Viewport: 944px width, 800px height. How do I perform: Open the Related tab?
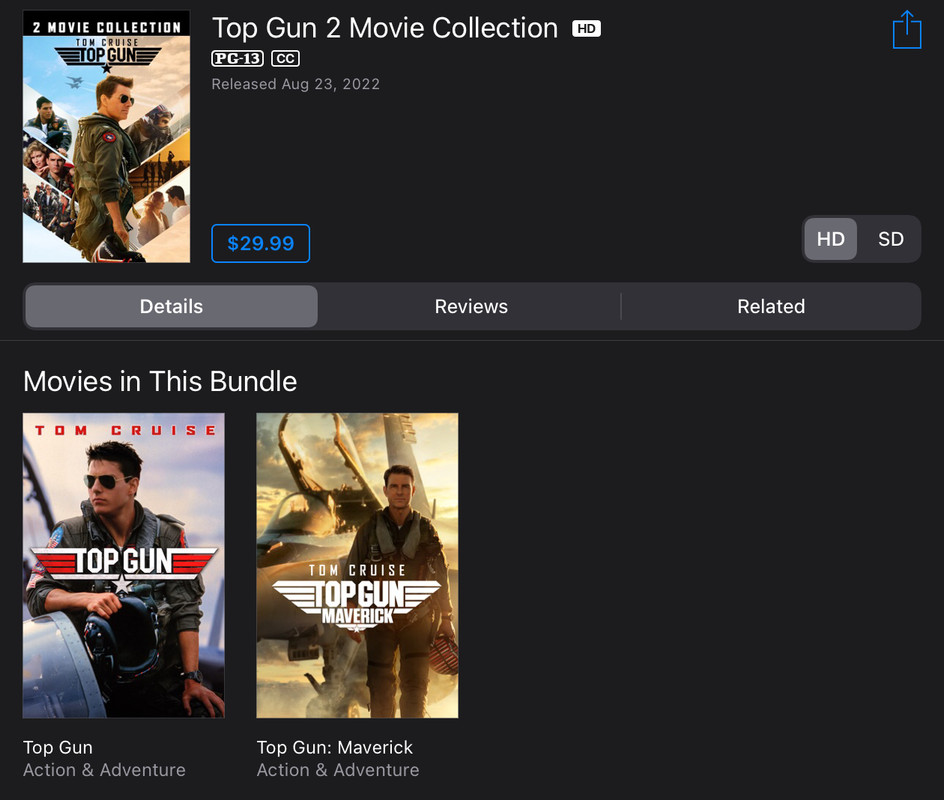(x=771, y=306)
